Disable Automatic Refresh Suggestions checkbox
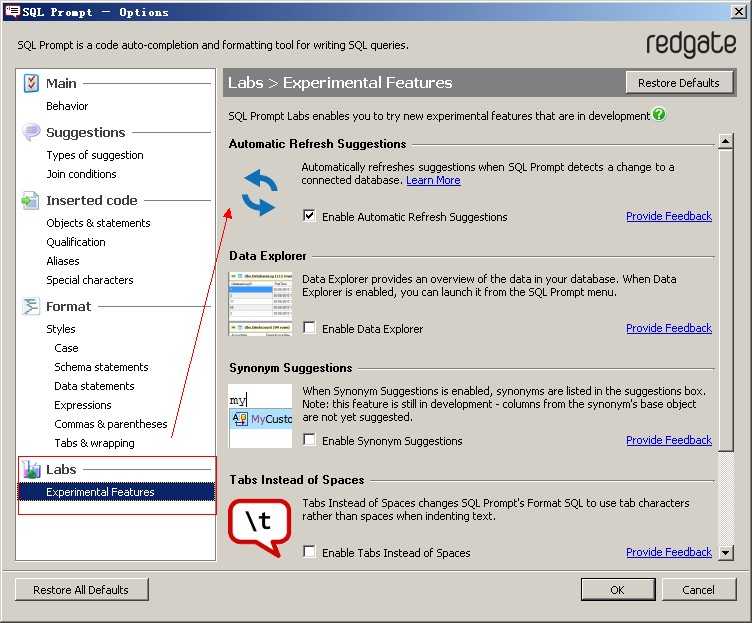Viewport: 752px width, 623px height. (309, 216)
